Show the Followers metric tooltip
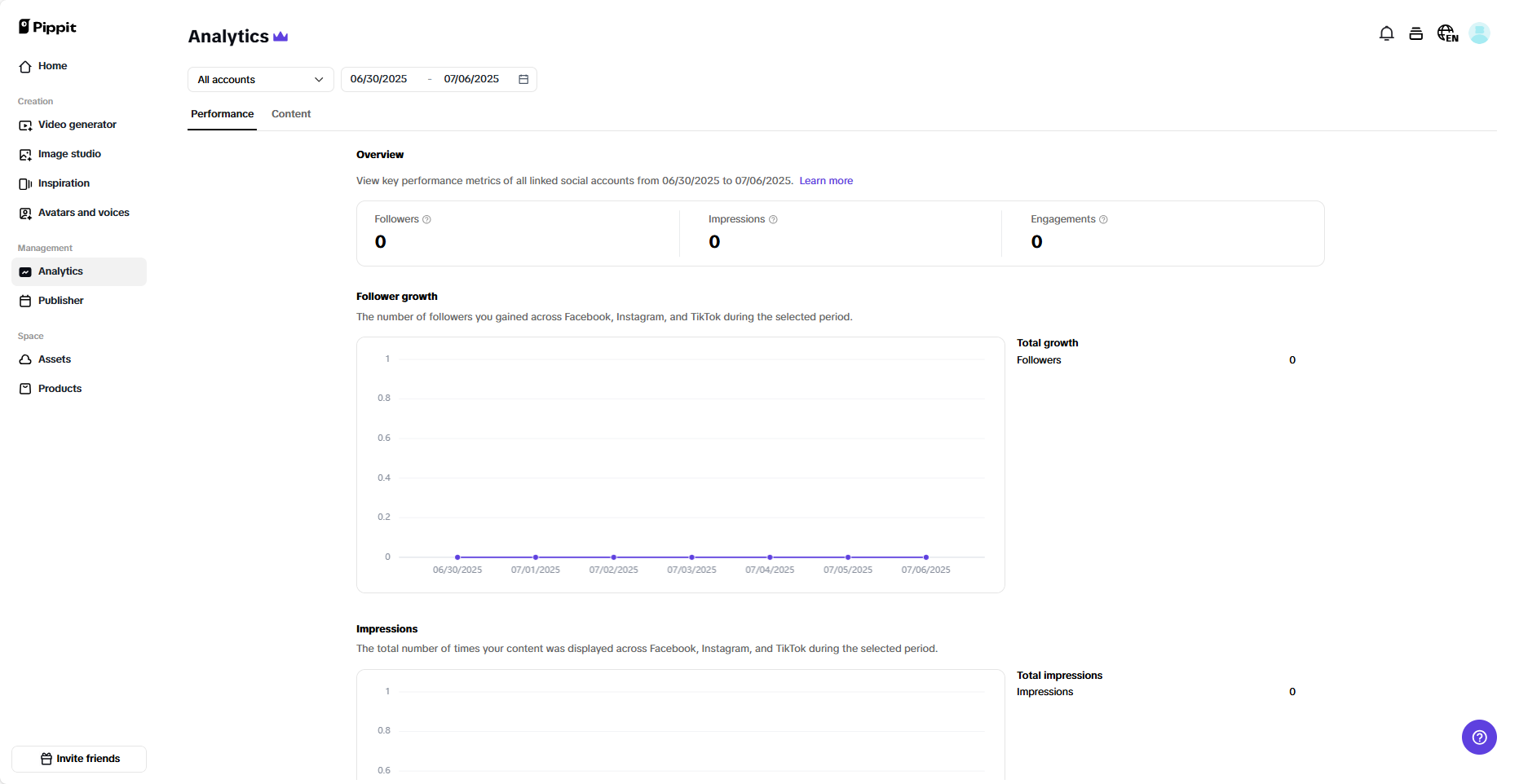1519x784 pixels. [x=426, y=219]
